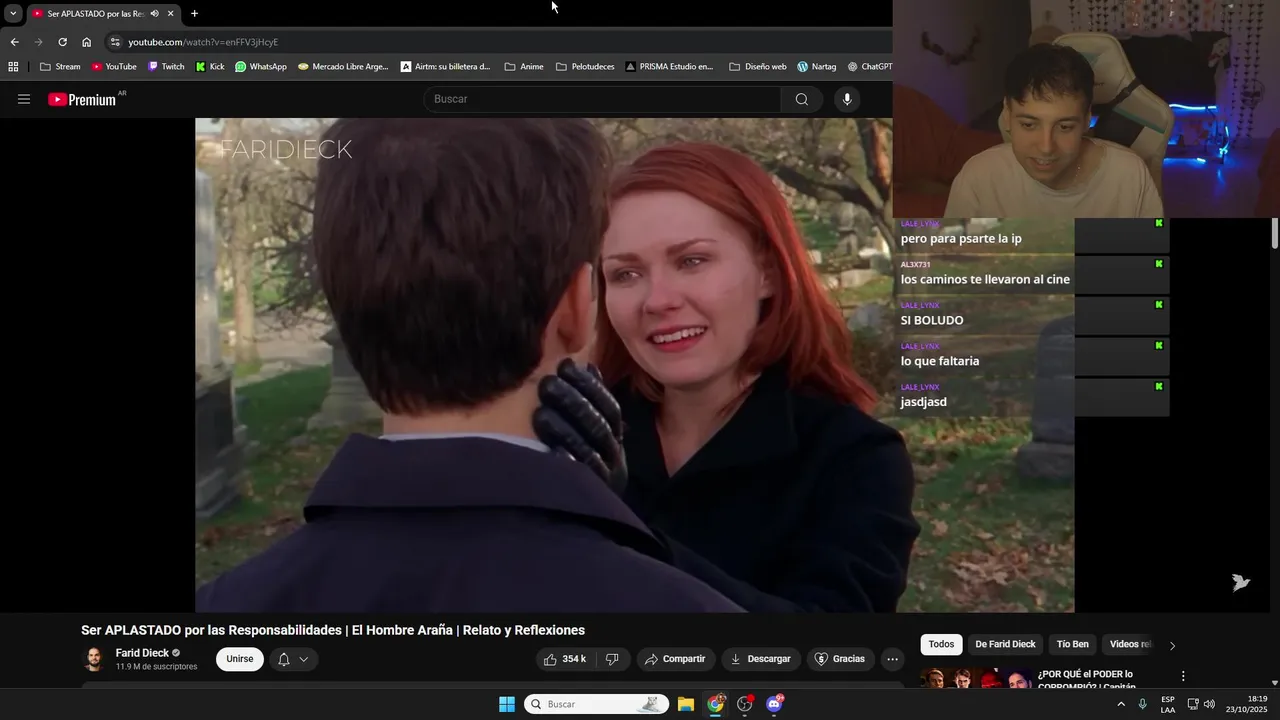Click the microphone tray icon

click(1143, 704)
